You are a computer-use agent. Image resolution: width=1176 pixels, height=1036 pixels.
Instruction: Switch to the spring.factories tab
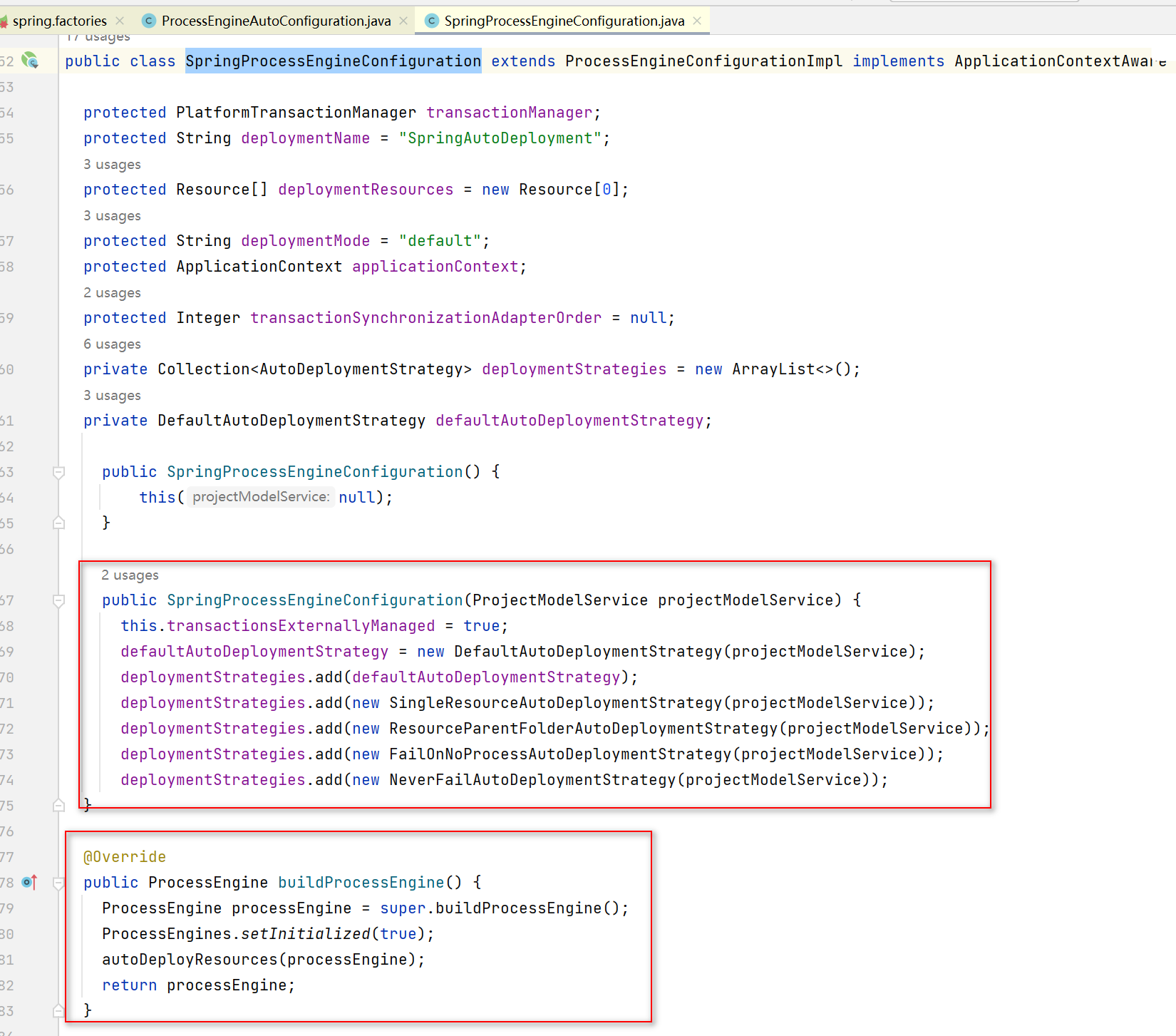pyautogui.click(x=60, y=21)
